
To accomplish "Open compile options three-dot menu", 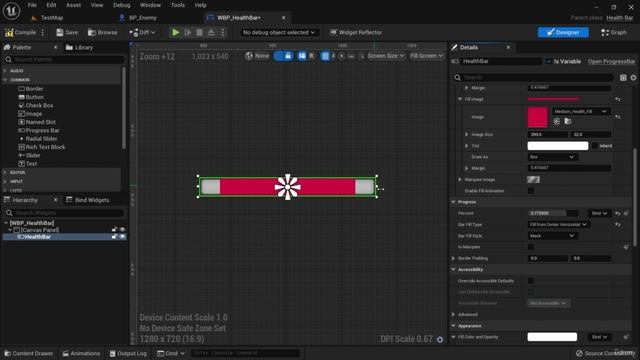I will tap(42, 32).
